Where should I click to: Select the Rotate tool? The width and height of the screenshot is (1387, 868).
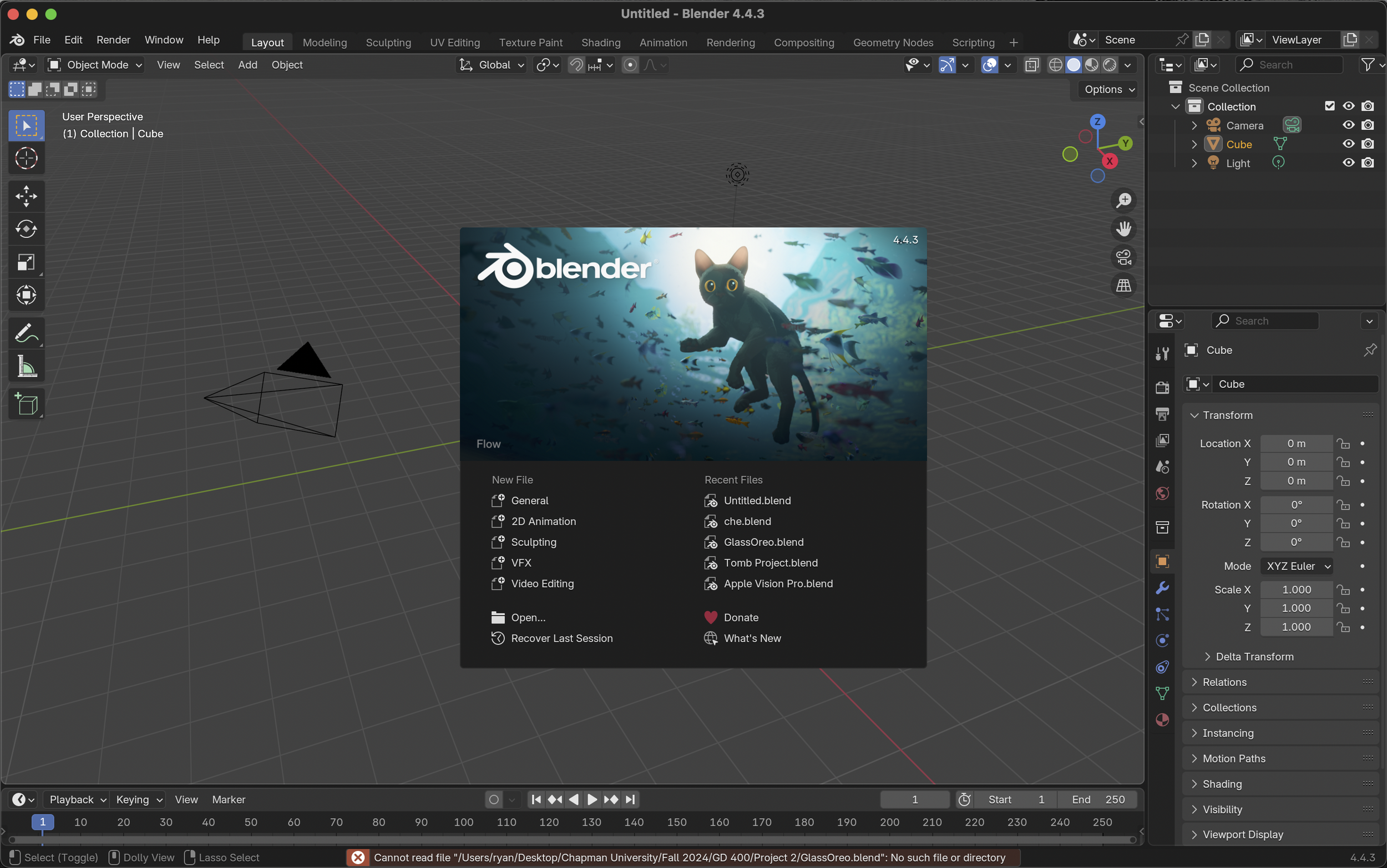26,229
